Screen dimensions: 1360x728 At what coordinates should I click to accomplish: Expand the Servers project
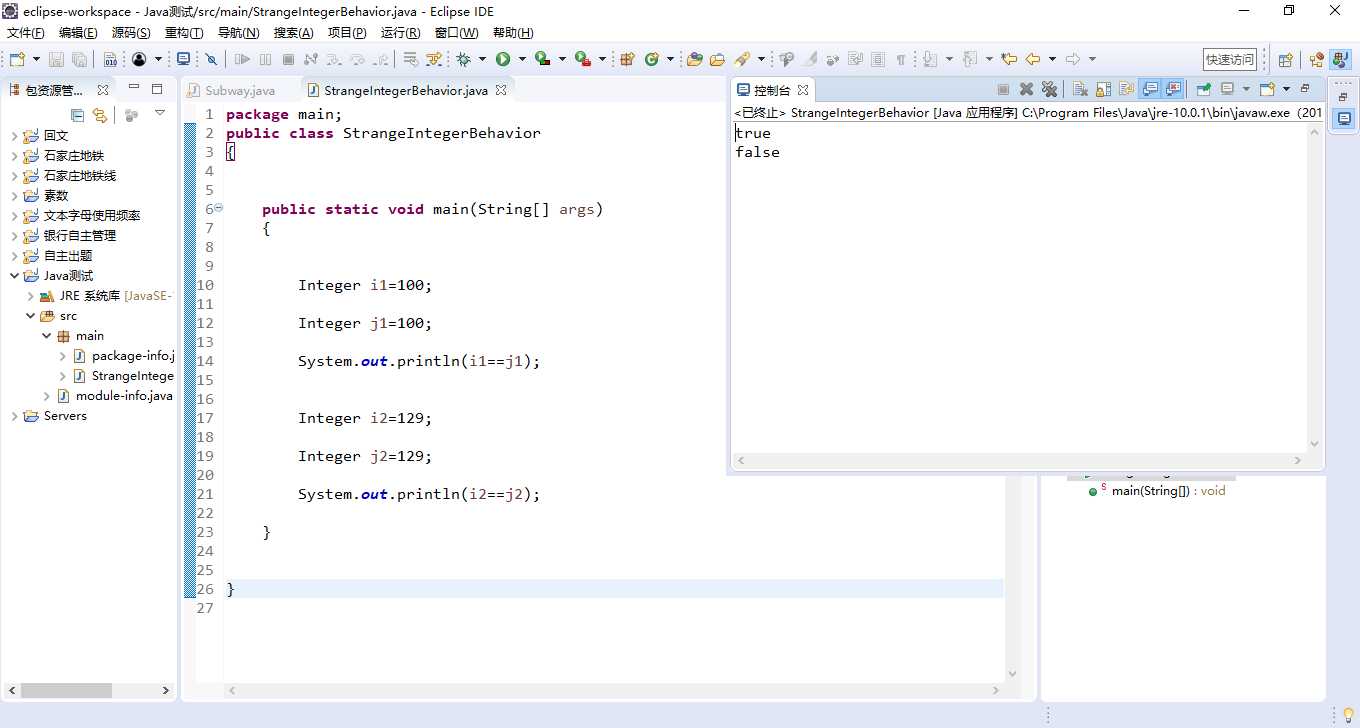(14, 416)
